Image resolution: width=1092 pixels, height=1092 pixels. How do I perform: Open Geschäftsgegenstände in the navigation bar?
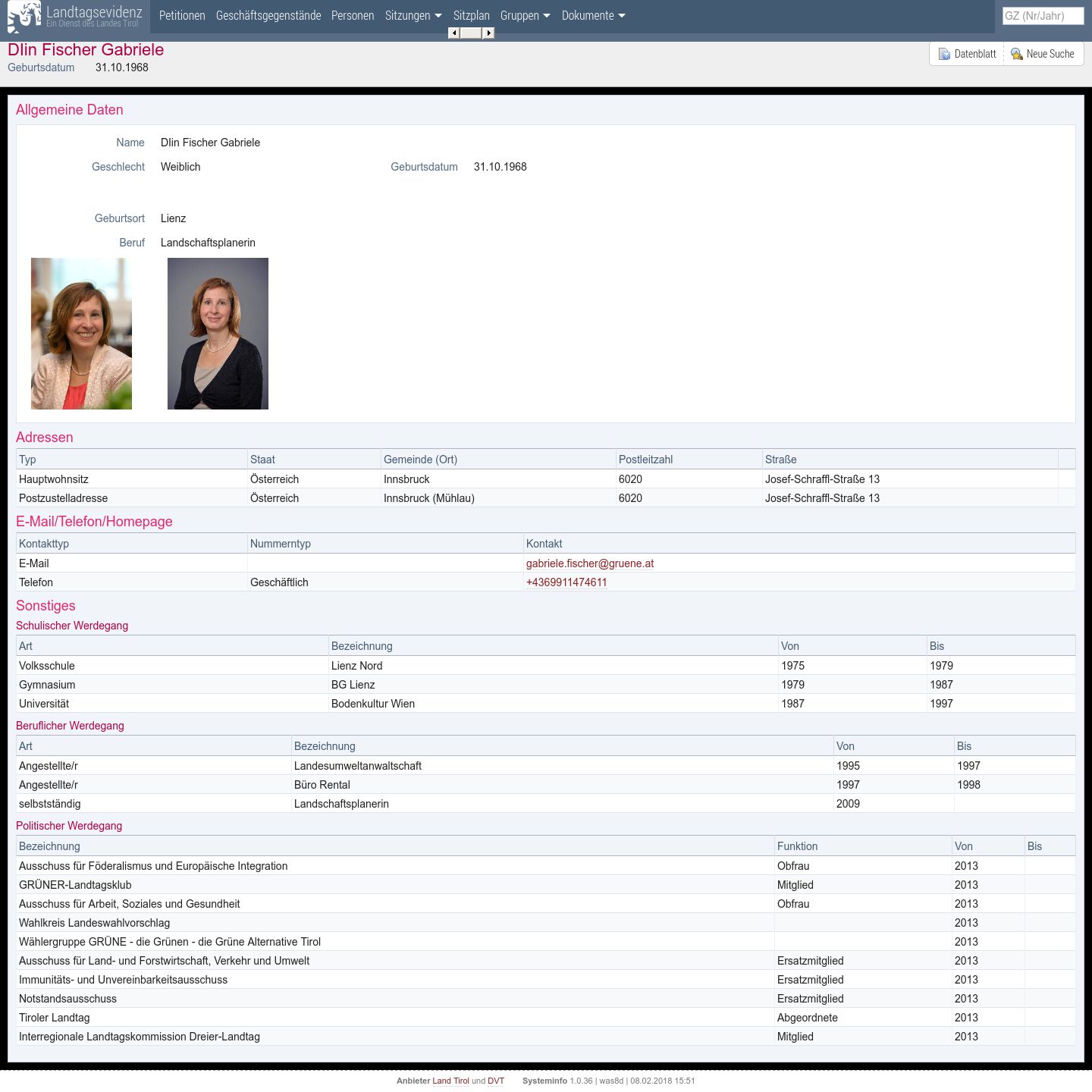click(268, 15)
